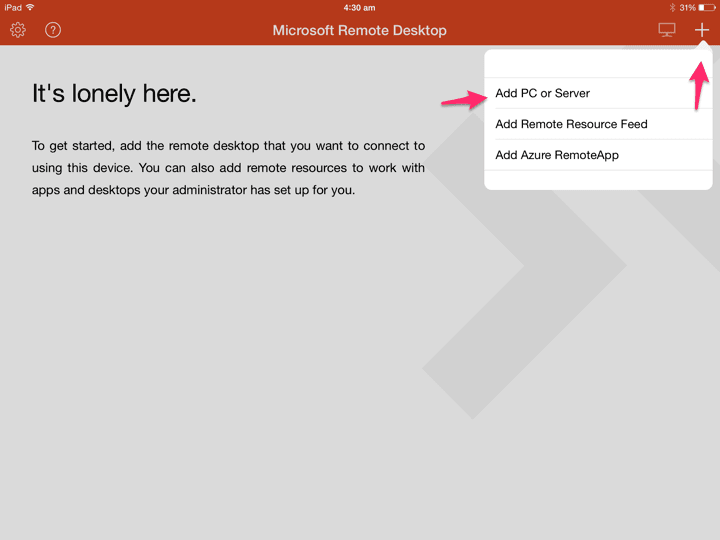The image size is (720, 540).
Task: Open the settings gear icon
Action: (x=18, y=30)
